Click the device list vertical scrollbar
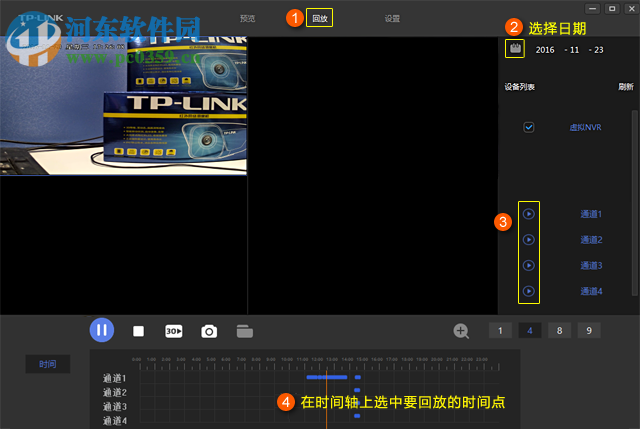Screen dimensions: 640x429 [x=634, y=202]
